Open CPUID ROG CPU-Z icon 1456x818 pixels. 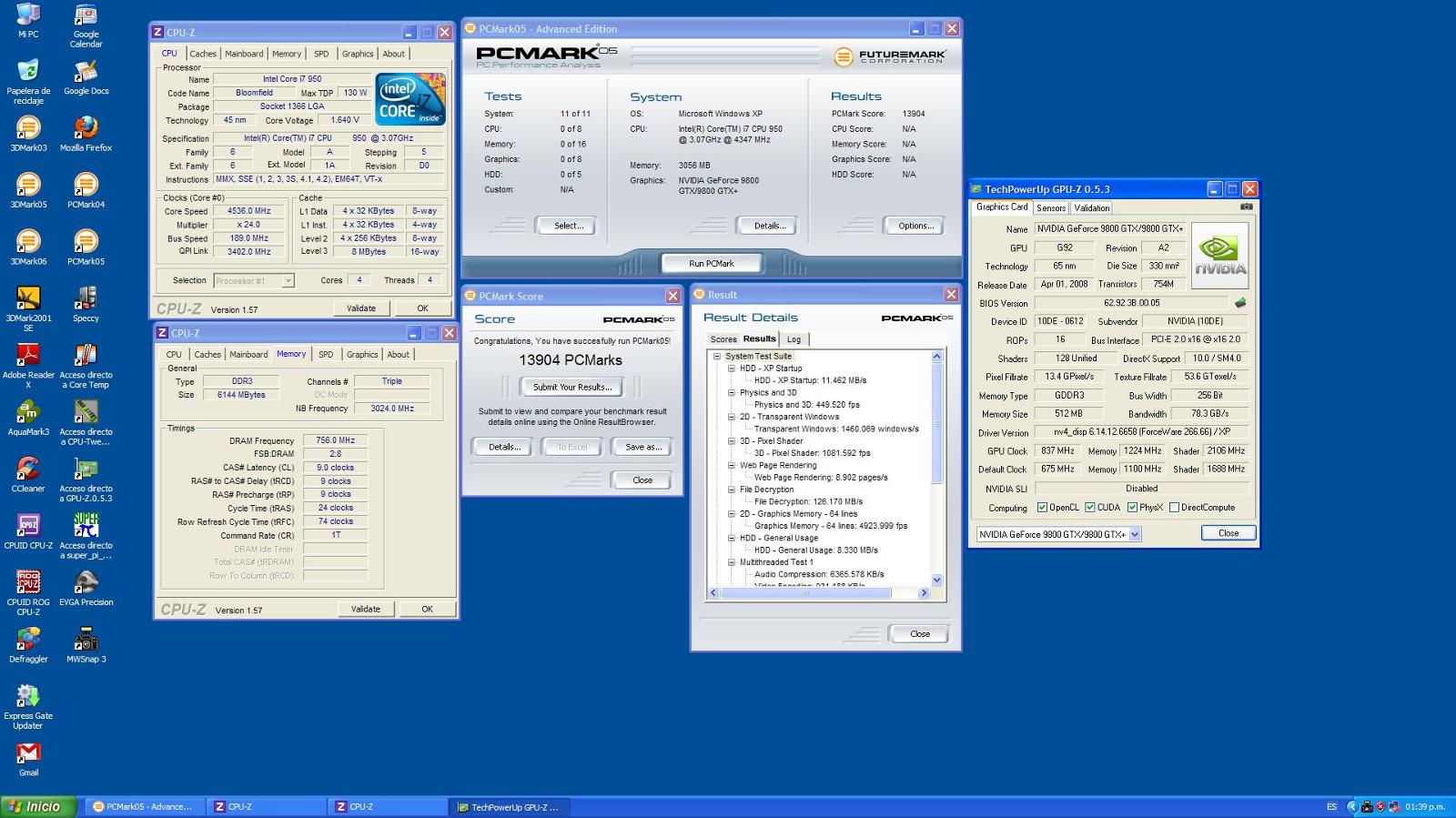click(x=28, y=594)
